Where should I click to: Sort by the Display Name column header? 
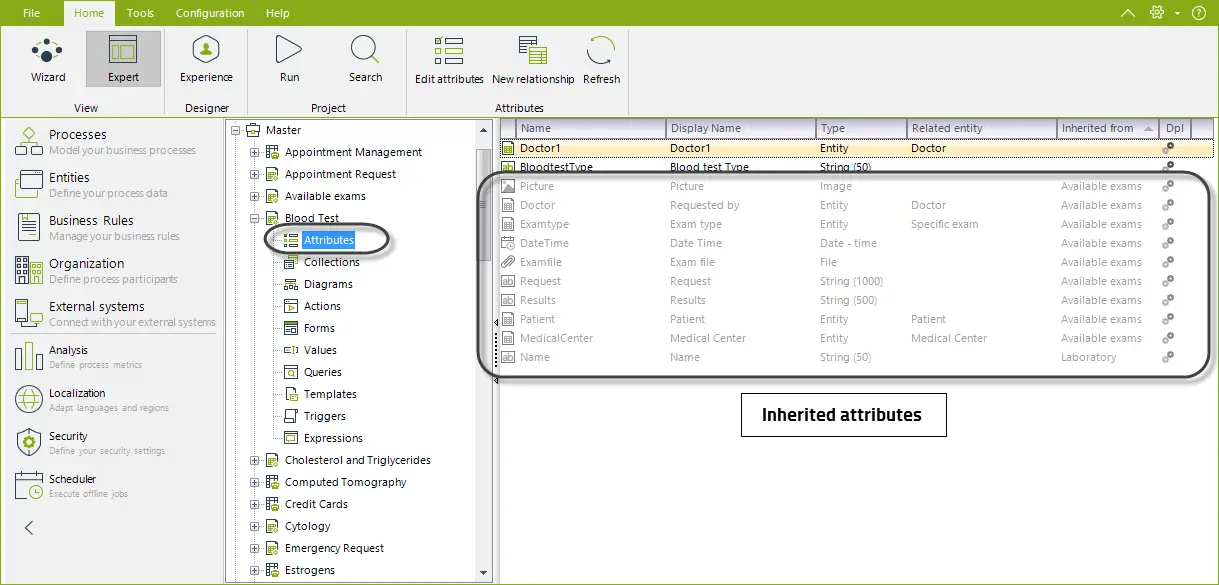740,128
